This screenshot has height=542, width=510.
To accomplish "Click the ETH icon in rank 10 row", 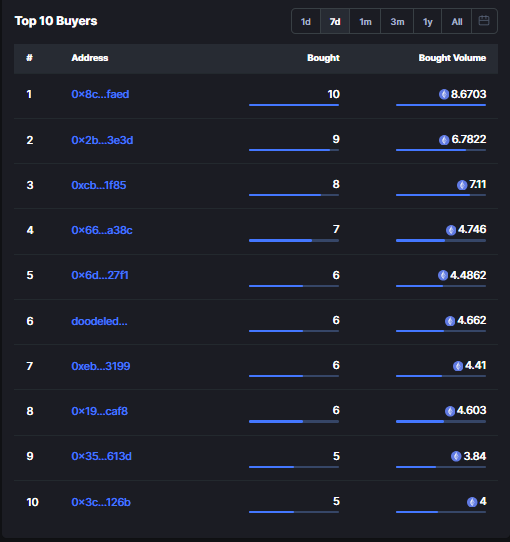I will [472, 502].
